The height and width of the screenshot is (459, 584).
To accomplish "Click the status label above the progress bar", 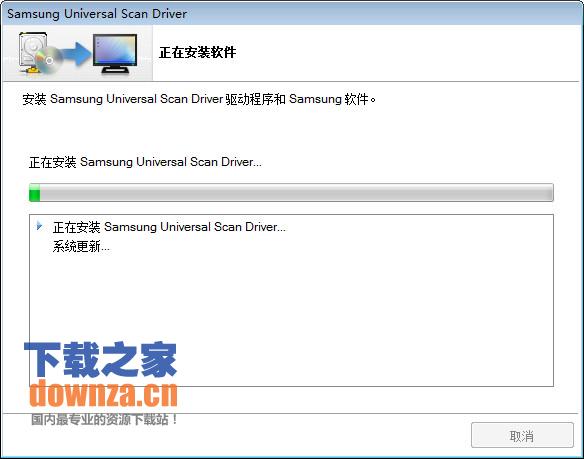I will point(145,162).
